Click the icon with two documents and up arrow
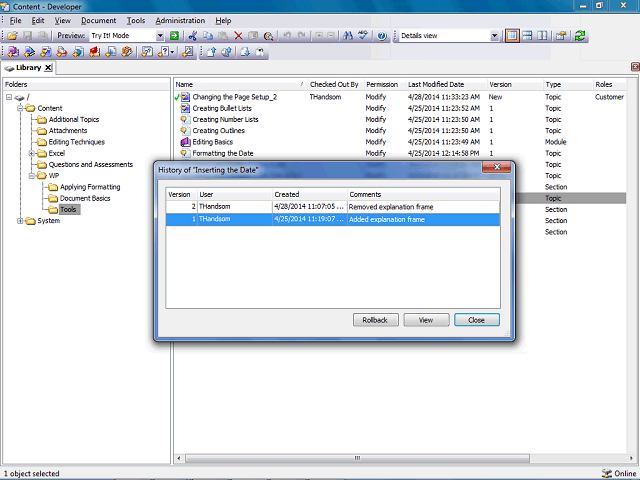Image resolution: width=640 pixels, height=480 pixels. pyautogui.click(x=227, y=52)
